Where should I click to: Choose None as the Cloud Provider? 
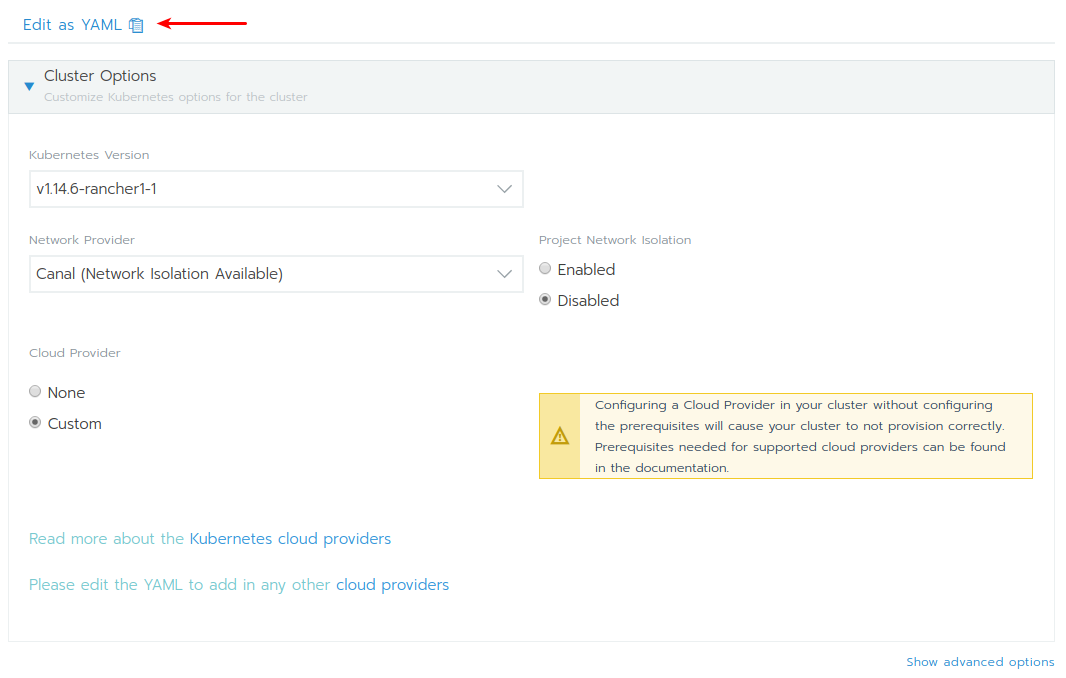pyautogui.click(x=36, y=392)
